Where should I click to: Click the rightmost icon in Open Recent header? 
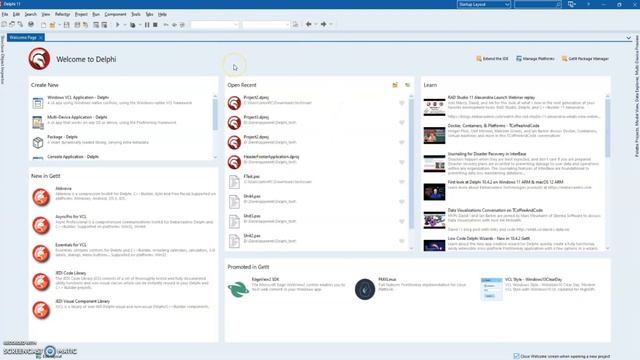[407, 85]
